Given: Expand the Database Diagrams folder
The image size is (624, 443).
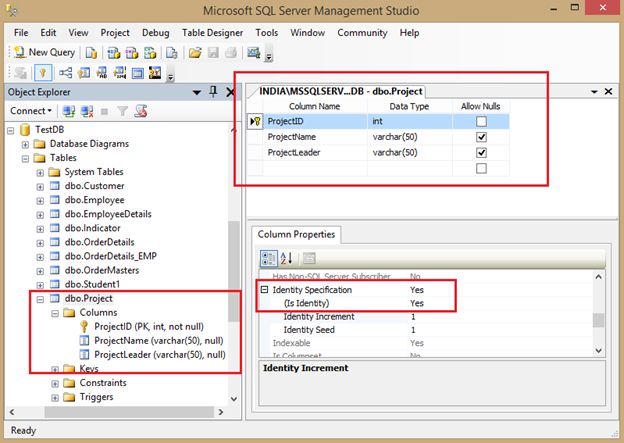Looking at the screenshot, I should pos(25,144).
